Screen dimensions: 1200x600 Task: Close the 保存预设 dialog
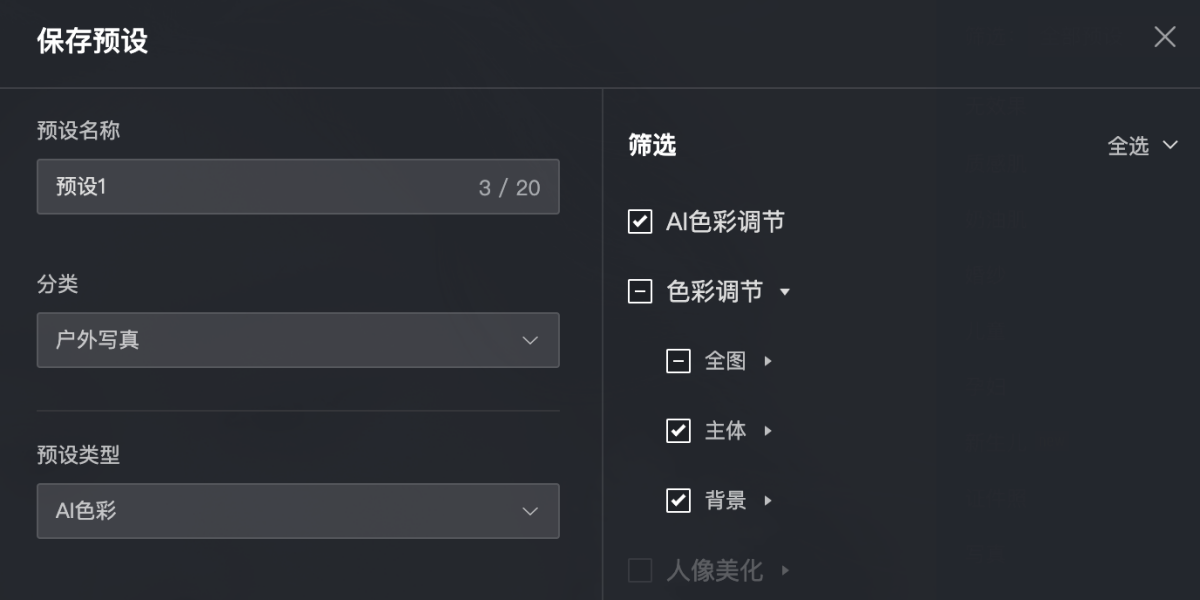[x=1164, y=38]
